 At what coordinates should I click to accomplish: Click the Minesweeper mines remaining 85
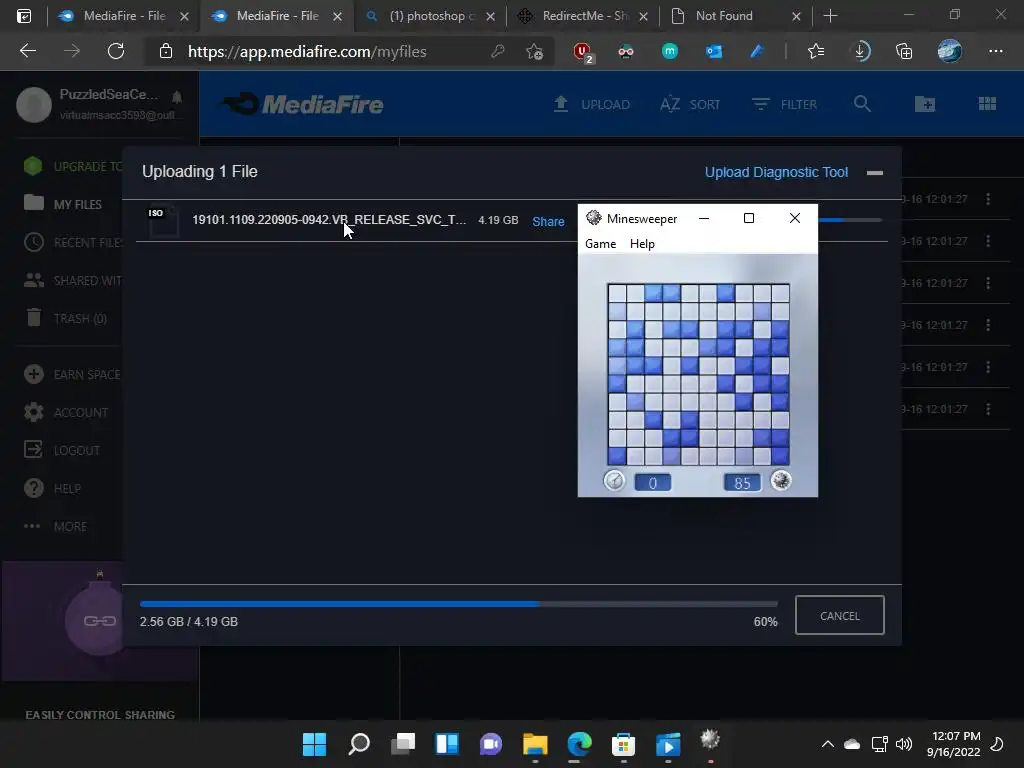coord(742,483)
